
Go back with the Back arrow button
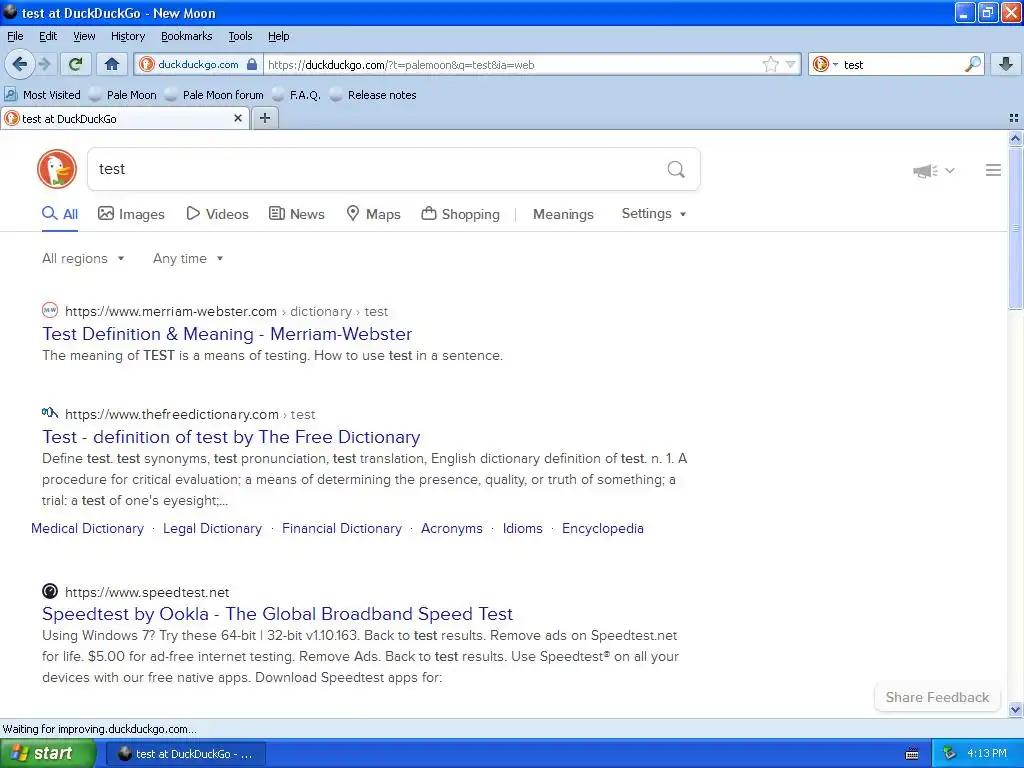pyautogui.click(x=19, y=64)
